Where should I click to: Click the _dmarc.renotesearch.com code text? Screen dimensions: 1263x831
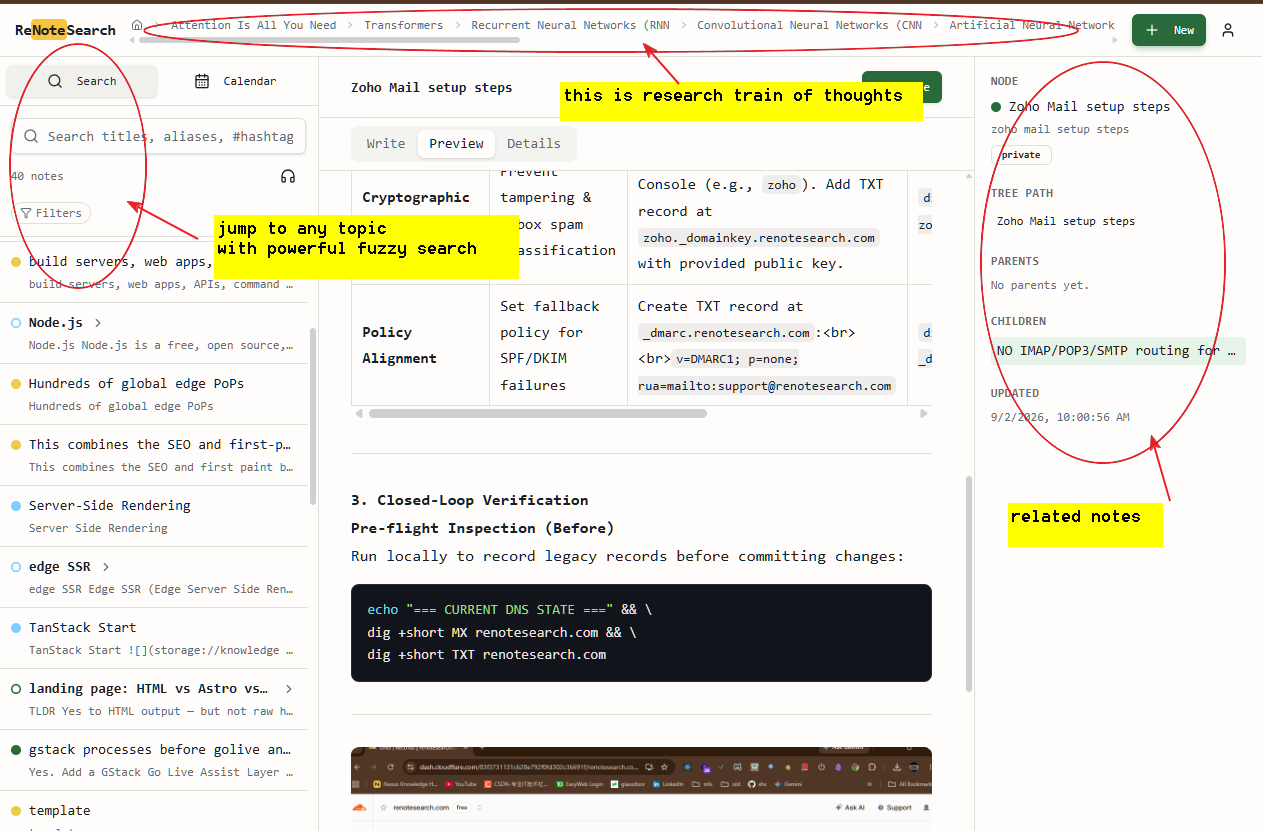(726, 333)
